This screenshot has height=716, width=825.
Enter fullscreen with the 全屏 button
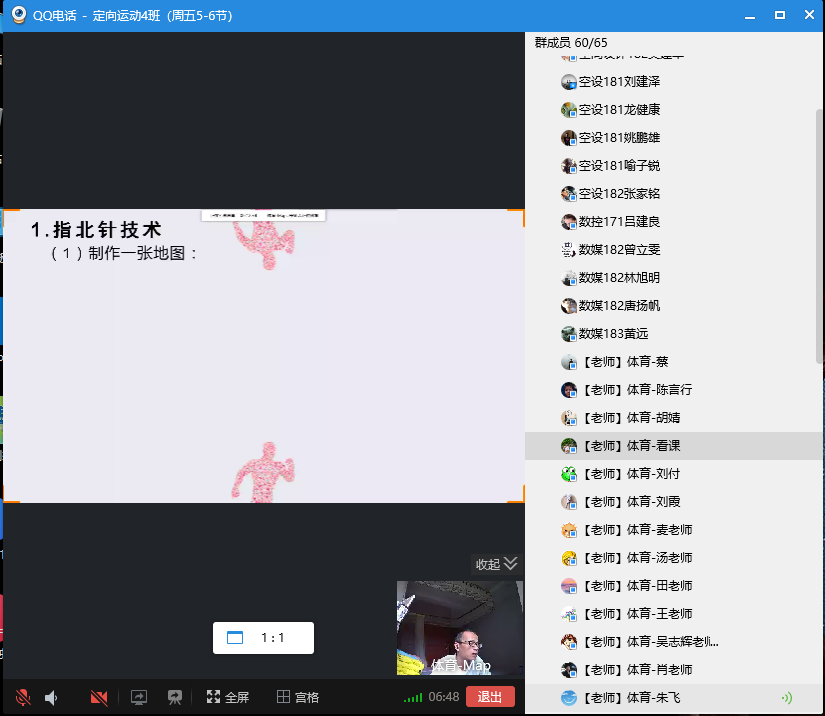[x=227, y=697]
